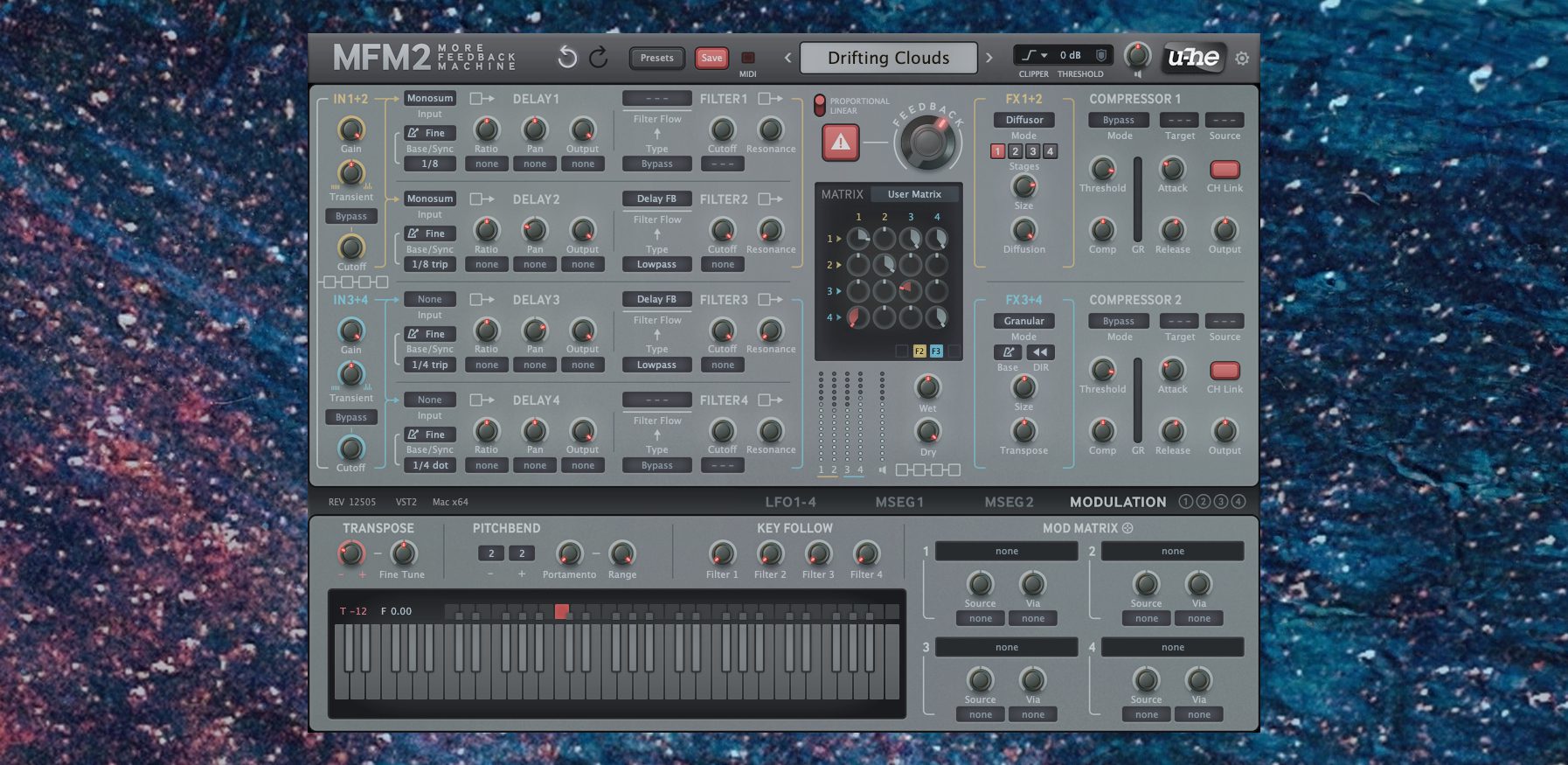Open Compressor 2 Bypass mode menu
Screen dimensions: 1568x765
click(1119, 321)
